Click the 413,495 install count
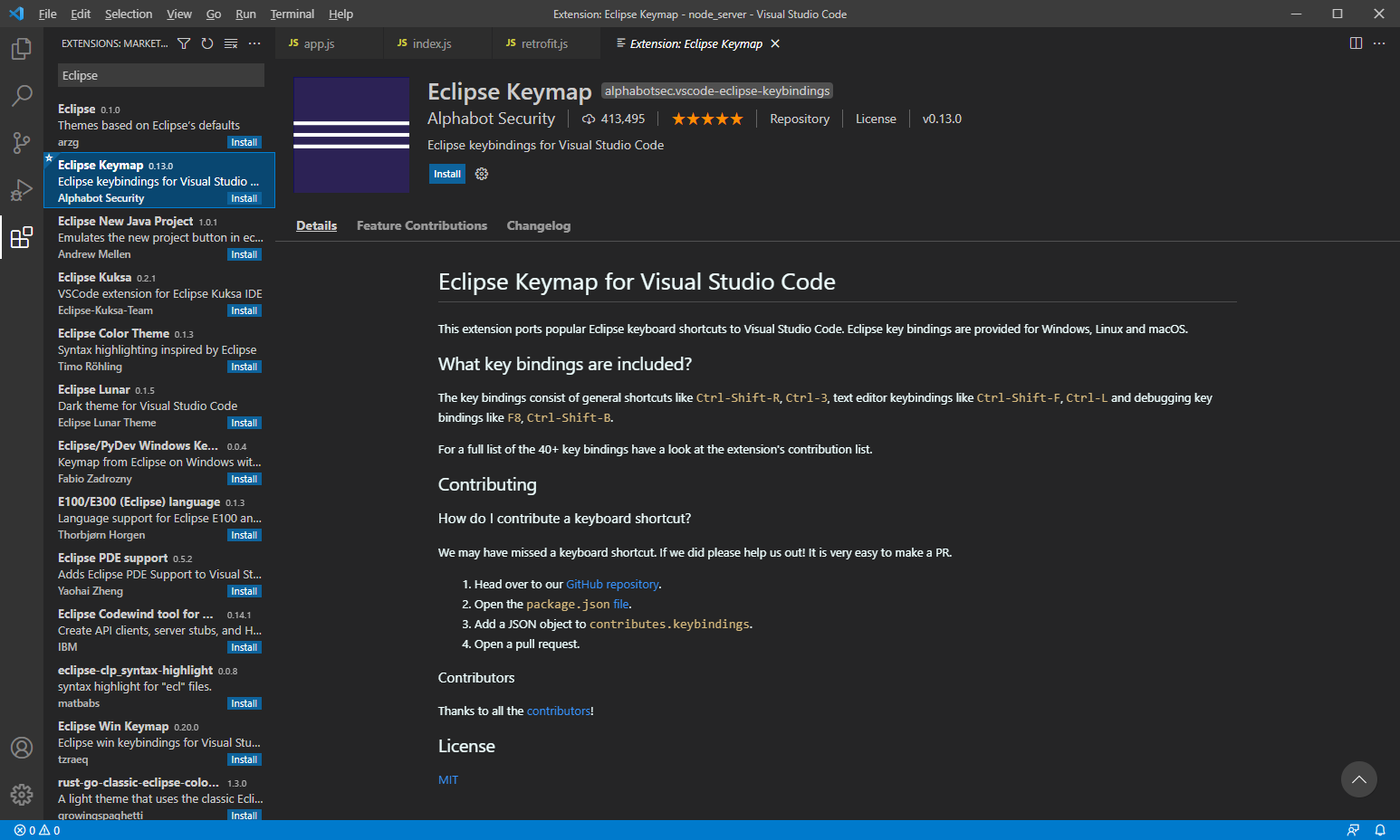Image resolution: width=1400 pixels, height=840 pixels. (x=614, y=119)
